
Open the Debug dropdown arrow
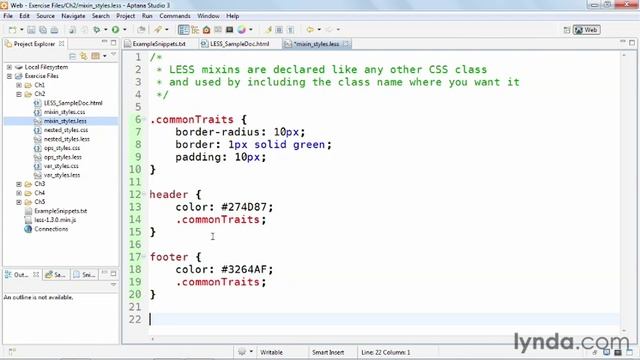pos(105,30)
